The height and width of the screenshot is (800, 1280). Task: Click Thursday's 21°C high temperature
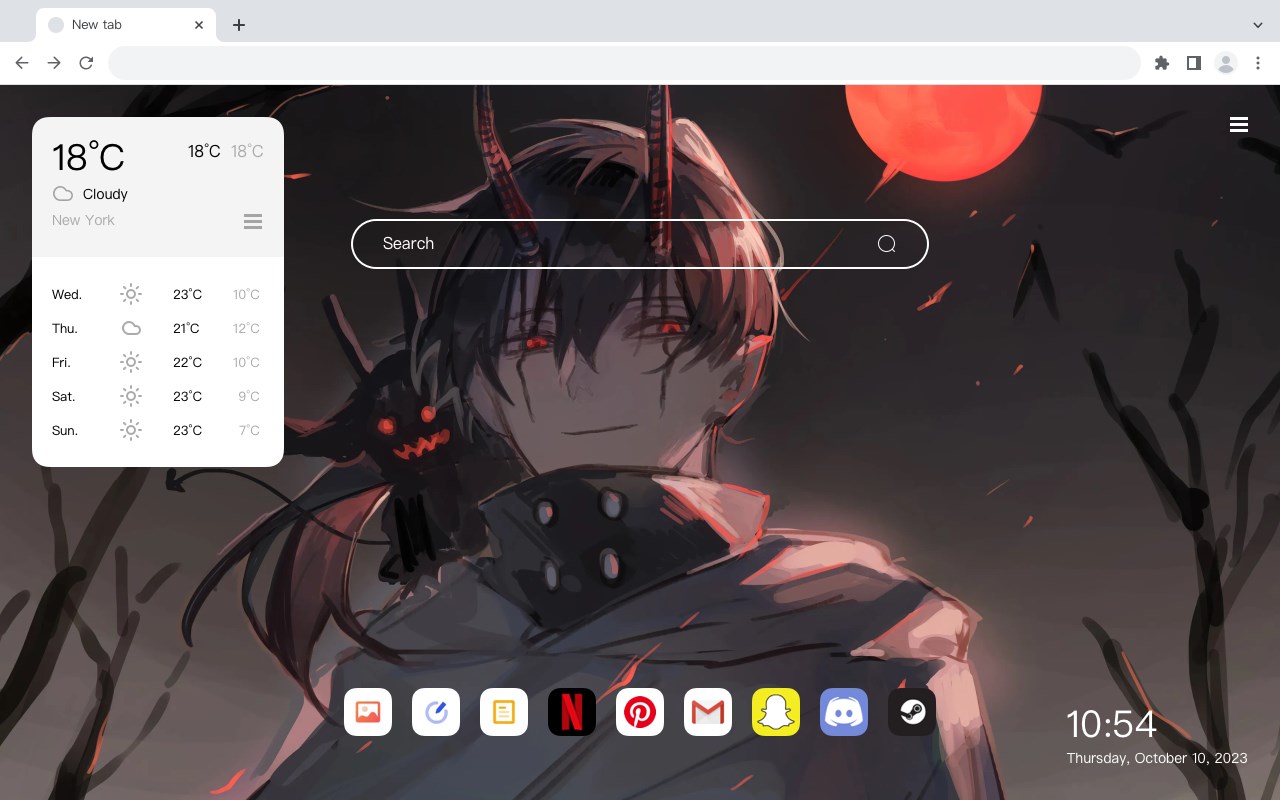tap(186, 328)
